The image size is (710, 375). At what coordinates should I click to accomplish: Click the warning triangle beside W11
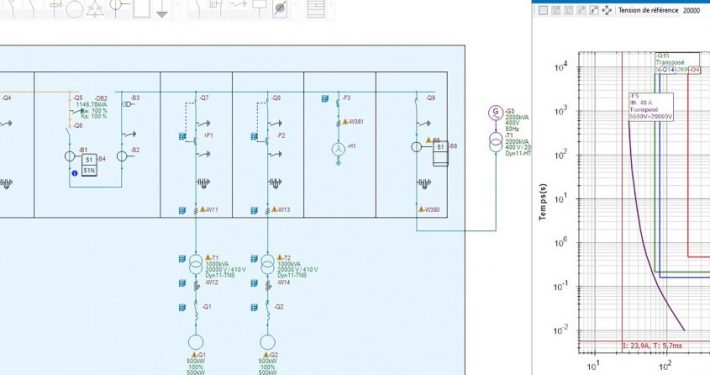[203, 210]
